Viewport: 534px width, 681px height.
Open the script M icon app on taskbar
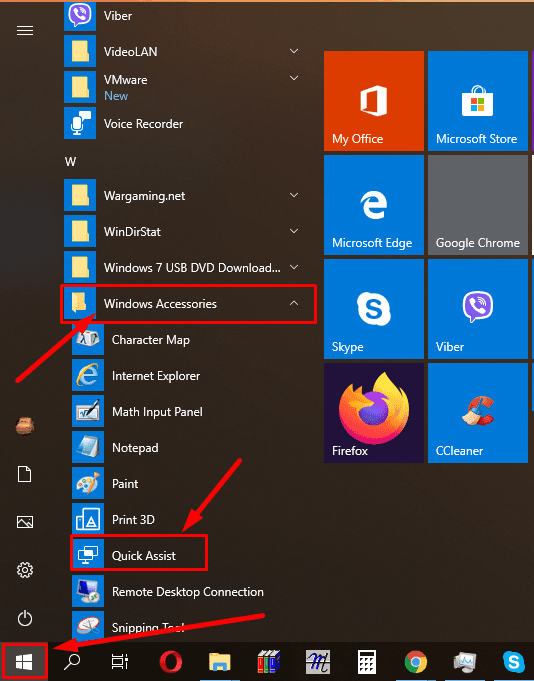(x=318, y=662)
